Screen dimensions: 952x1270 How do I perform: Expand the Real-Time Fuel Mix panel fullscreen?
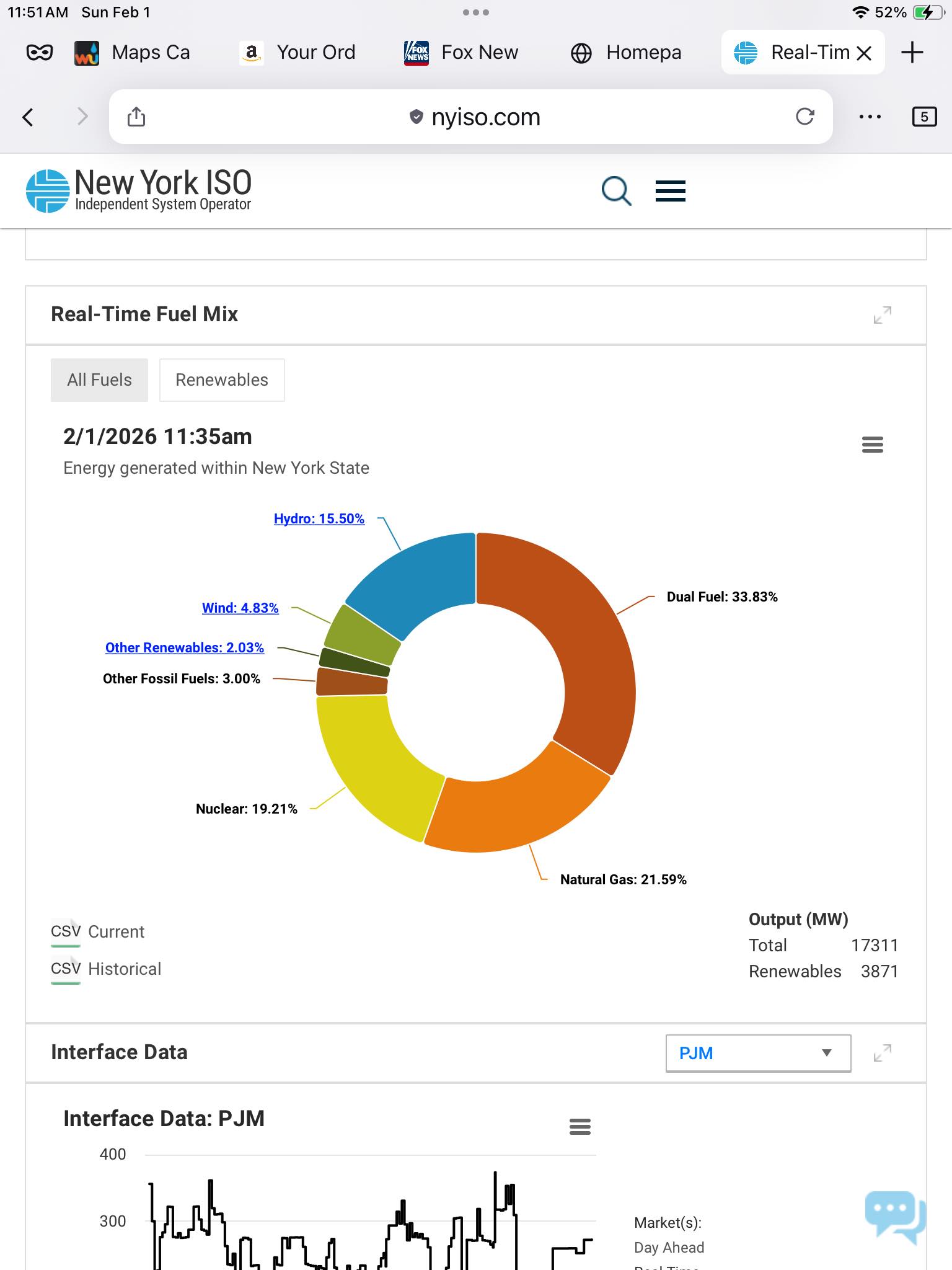coord(883,315)
